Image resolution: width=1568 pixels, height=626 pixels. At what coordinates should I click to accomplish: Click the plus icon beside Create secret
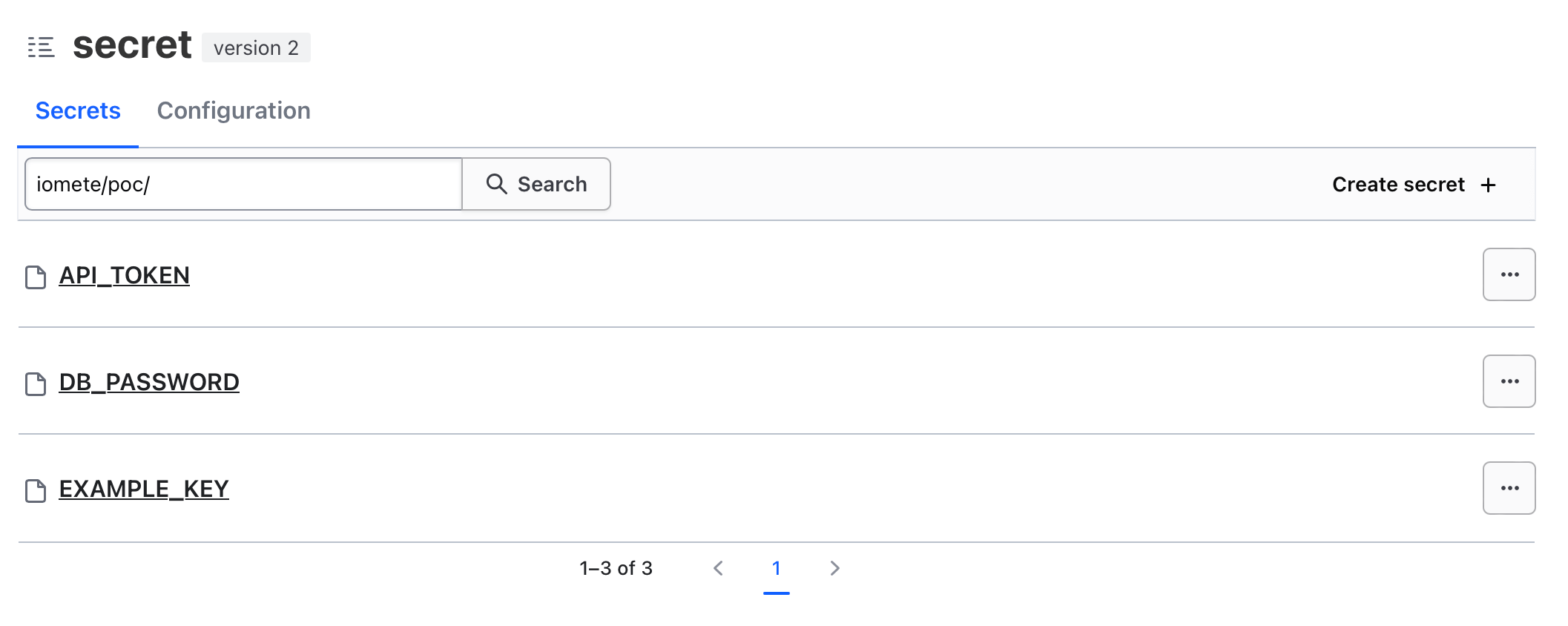1488,185
